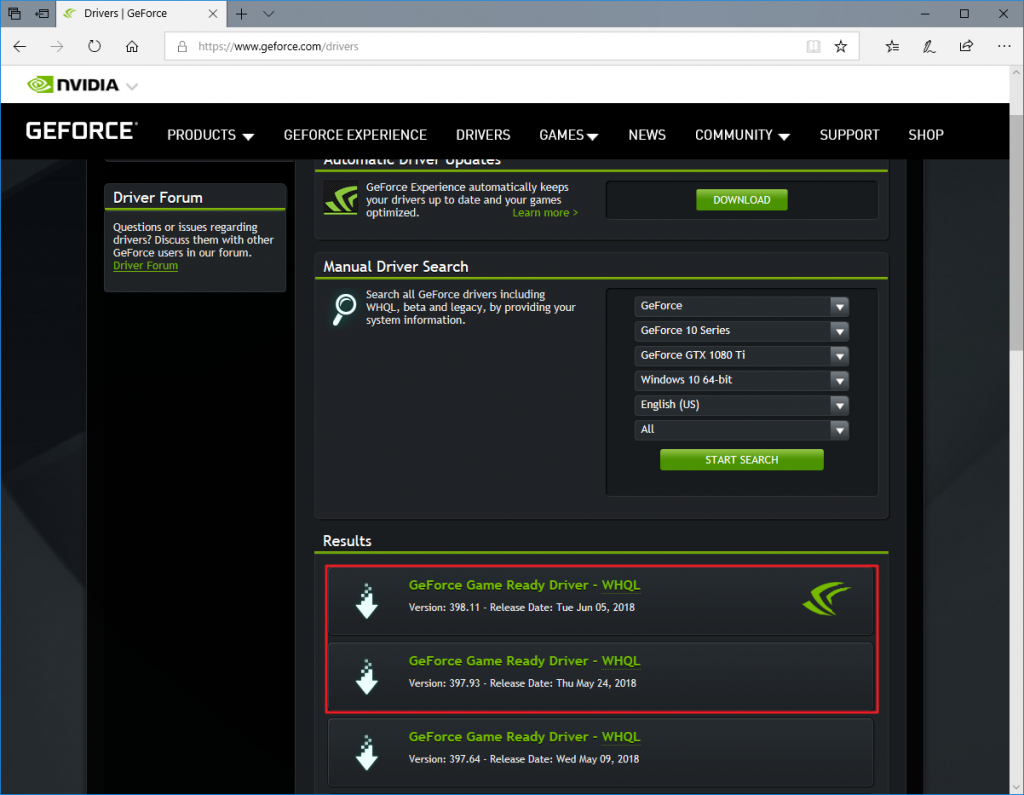This screenshot has height=795, width=1024.
Task: Click the NVIDIA logo in the header
Action: pos(73,85)
